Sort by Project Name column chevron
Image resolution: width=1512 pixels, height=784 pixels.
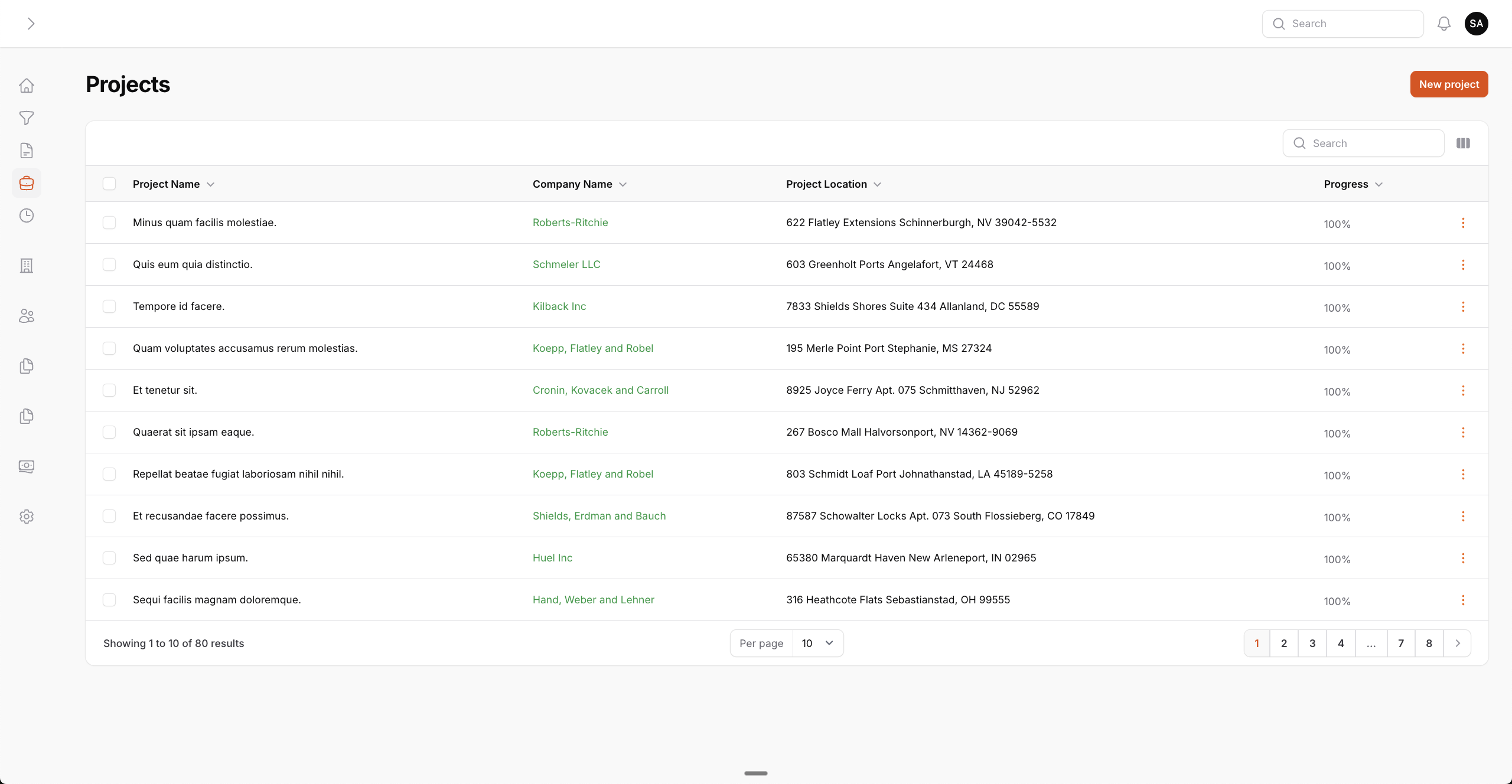click(x=211, y=185)
